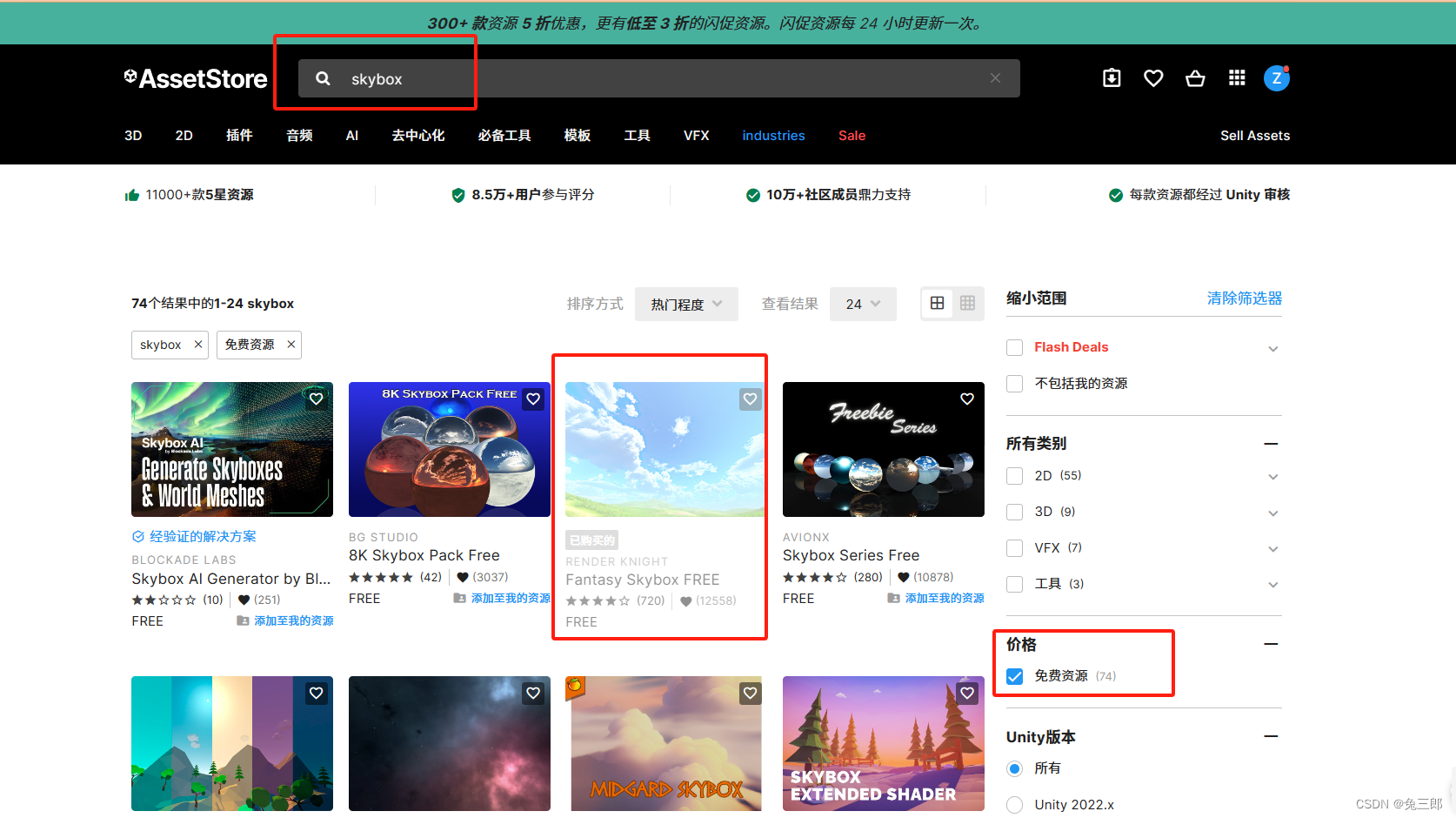Open the 音频 navigation menu

(x=299, y=136)
